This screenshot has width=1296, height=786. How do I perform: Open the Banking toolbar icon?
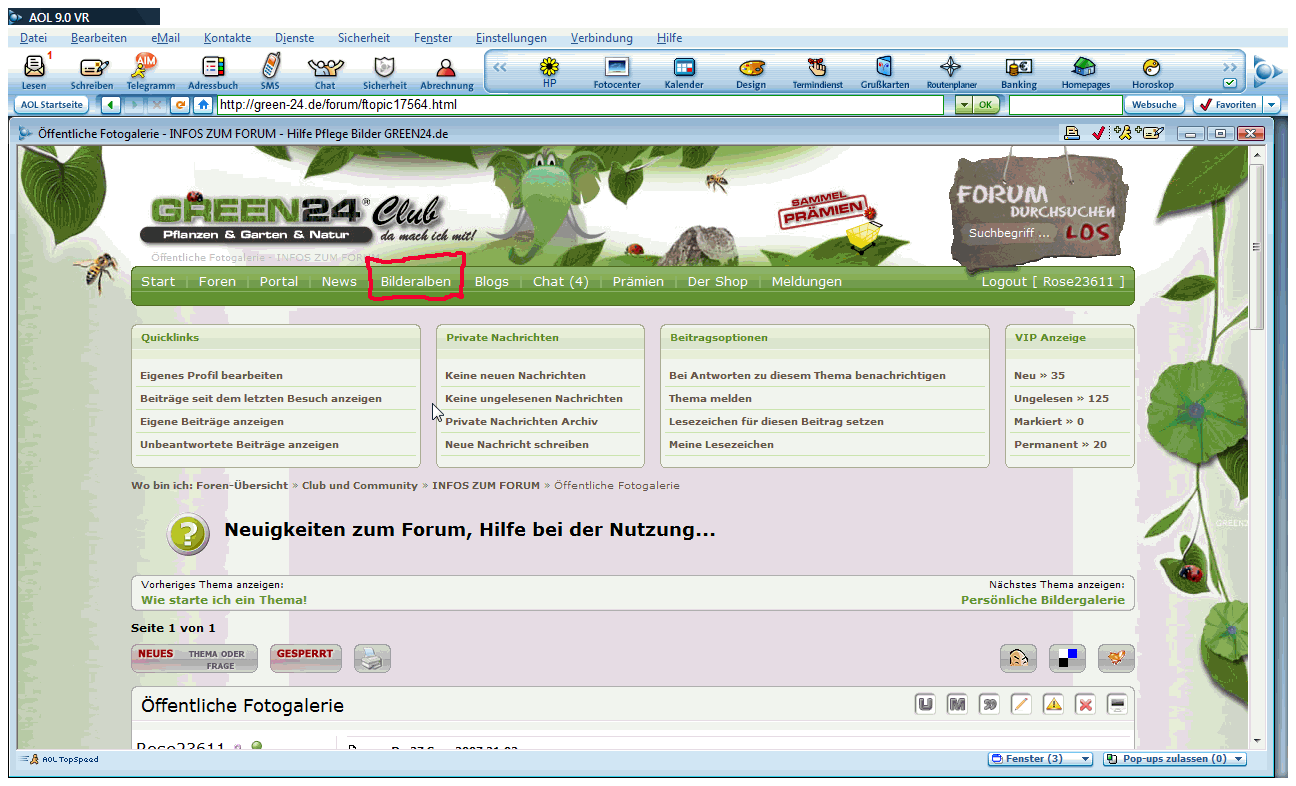coord(1018,68)
